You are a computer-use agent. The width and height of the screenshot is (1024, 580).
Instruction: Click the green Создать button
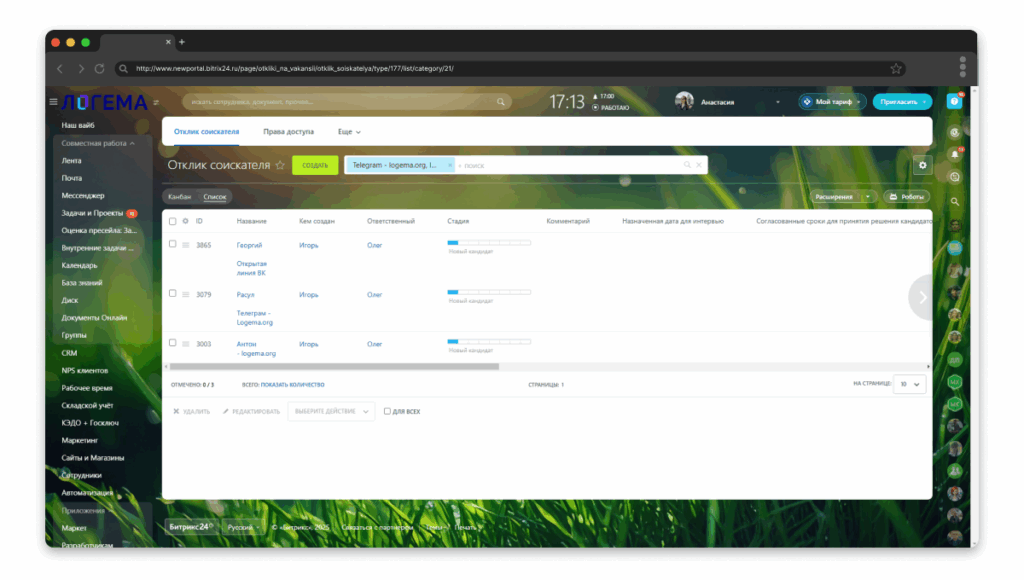pyautogui.click(x=315, y=165)
